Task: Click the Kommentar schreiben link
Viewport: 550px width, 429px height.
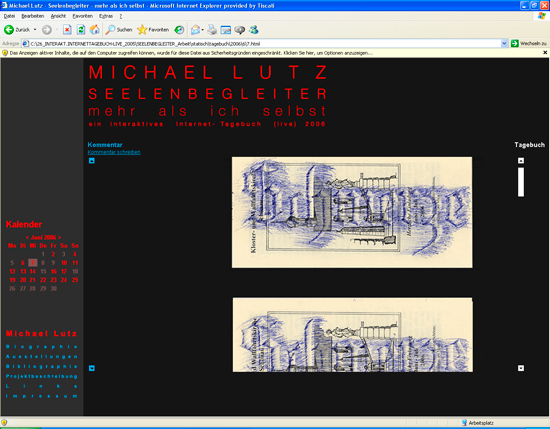Action: [x=114, y=152]
